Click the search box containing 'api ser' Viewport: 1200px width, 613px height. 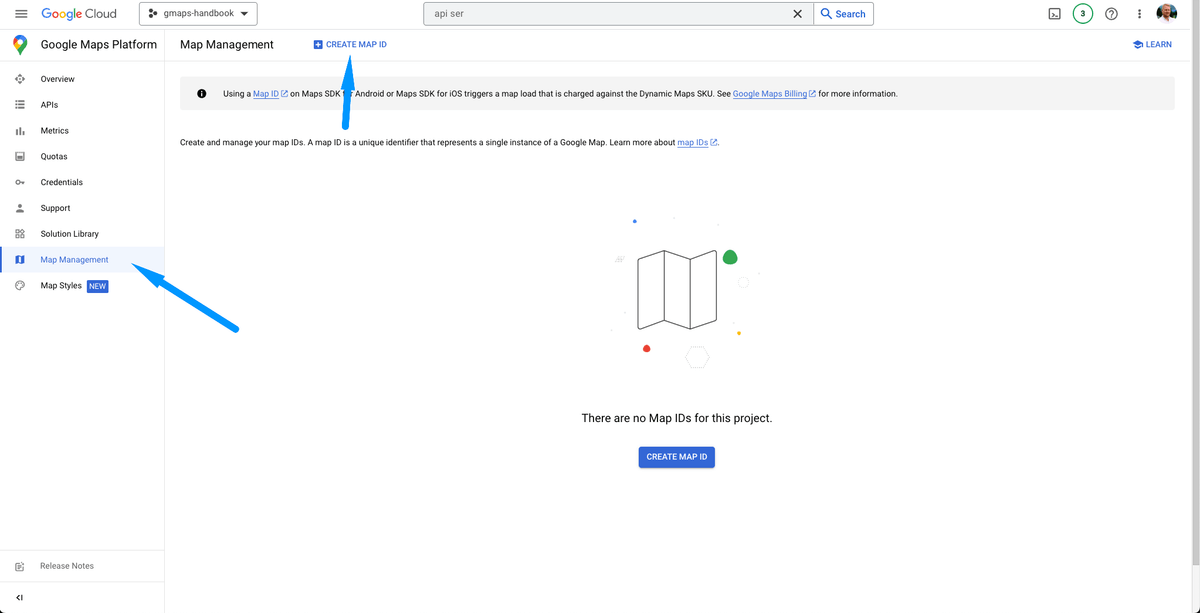[x=618, y=14]
